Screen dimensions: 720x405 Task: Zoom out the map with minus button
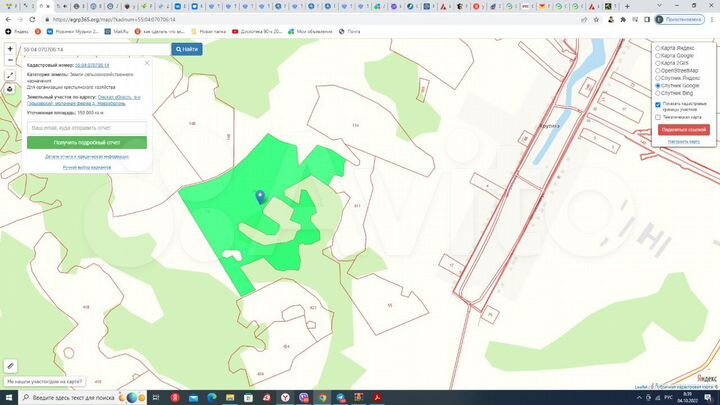point(10,61)
